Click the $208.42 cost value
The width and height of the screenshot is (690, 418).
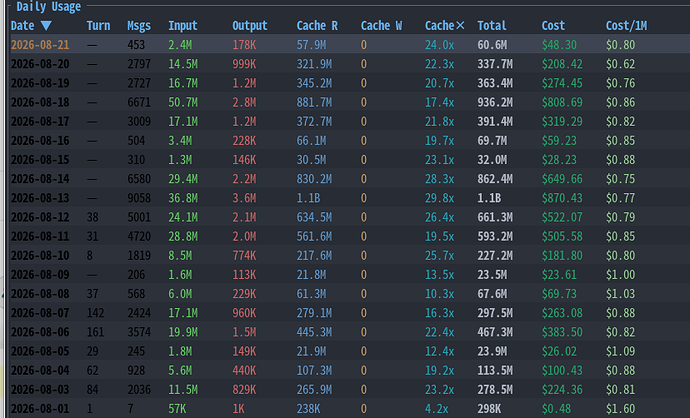click(562, 64)
